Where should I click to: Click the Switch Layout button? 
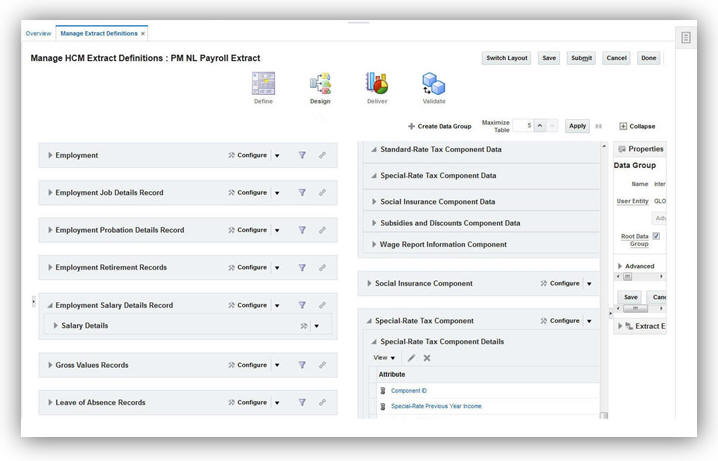pyautogui.click(x=506, y=58)
